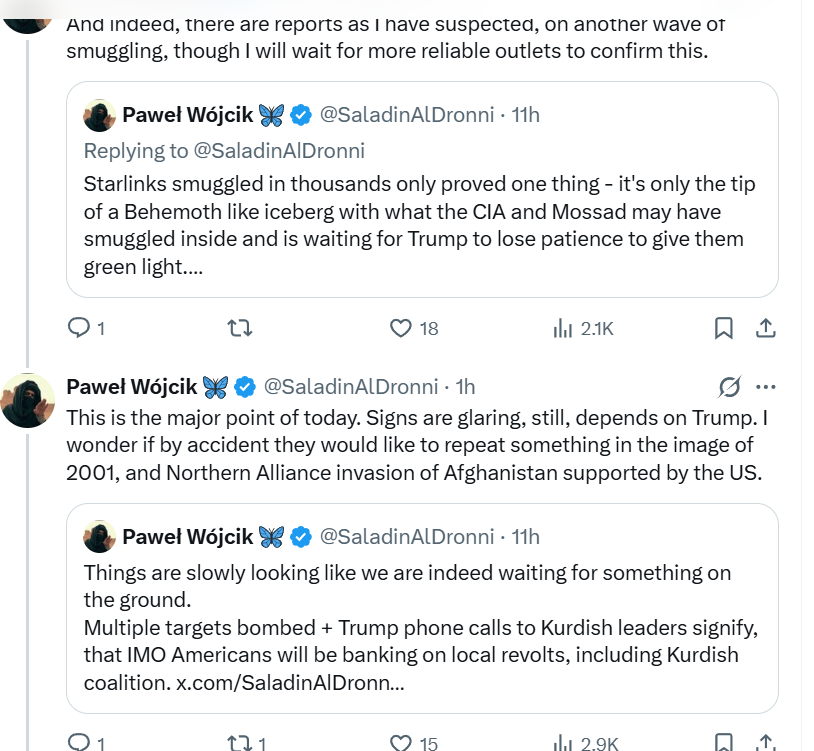Click the small avatar in the Starlinks quote
The height and width of the screenshot is (751, 814).
tap(100, 115)
